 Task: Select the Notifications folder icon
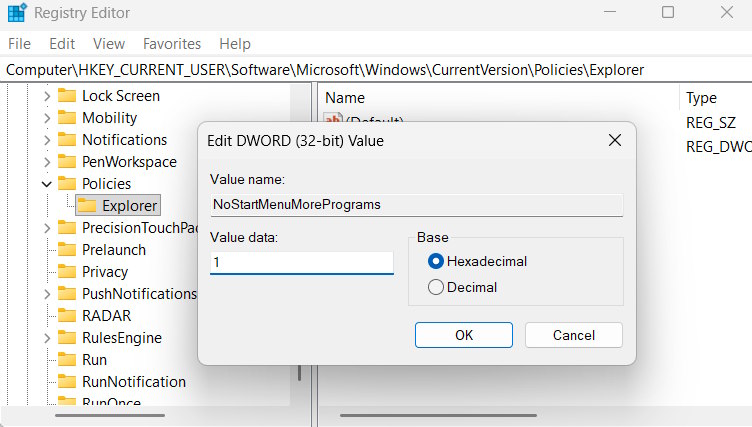[x=67, y=140]
